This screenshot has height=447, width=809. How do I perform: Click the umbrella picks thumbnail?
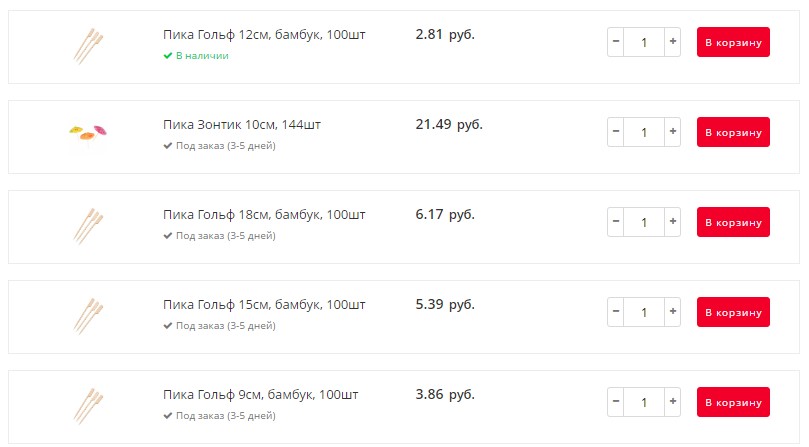click(x=88, y=132)
